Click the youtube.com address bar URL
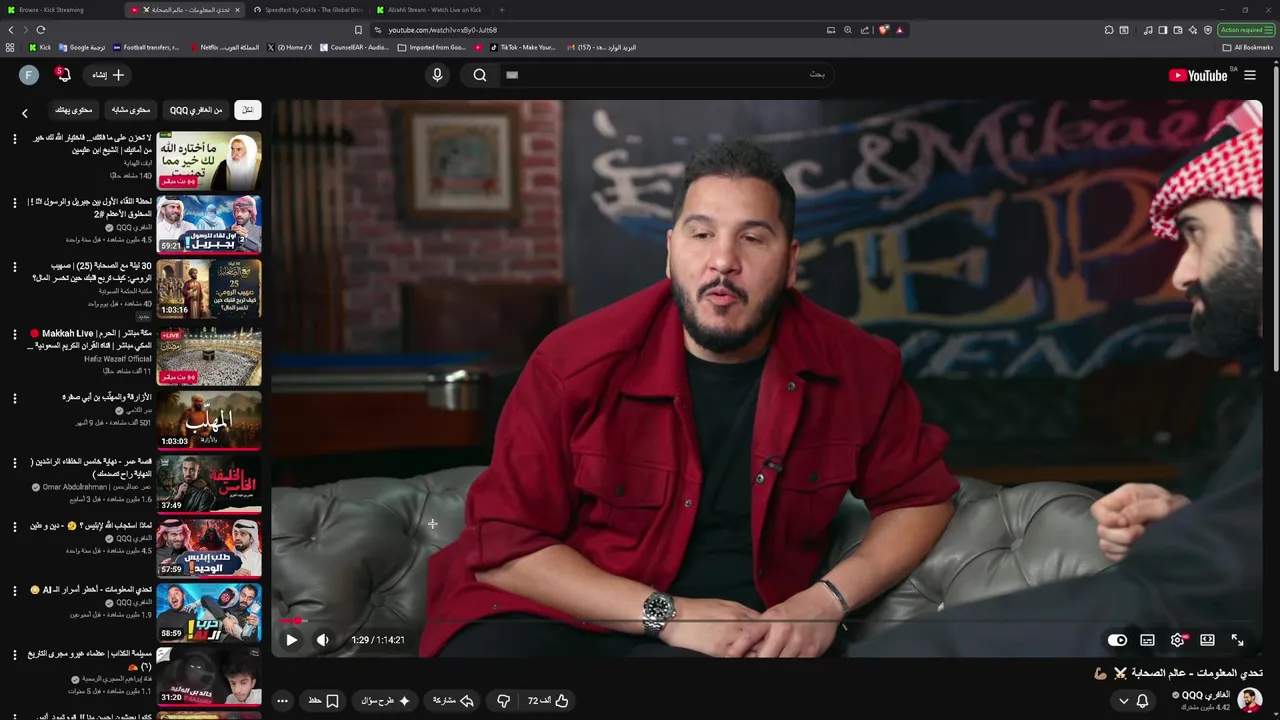1280x720 pixels. pyautogui.click(x=442, y=30)
